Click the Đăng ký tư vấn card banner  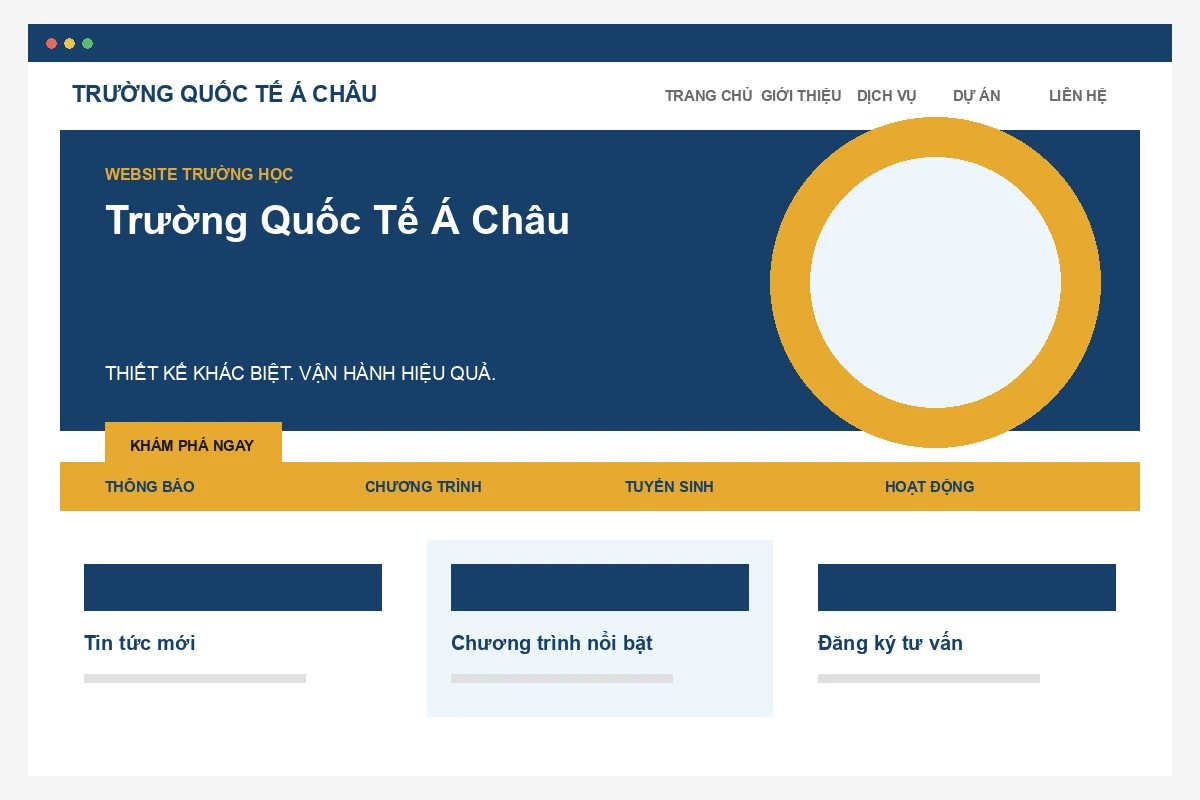coord(967,587)
